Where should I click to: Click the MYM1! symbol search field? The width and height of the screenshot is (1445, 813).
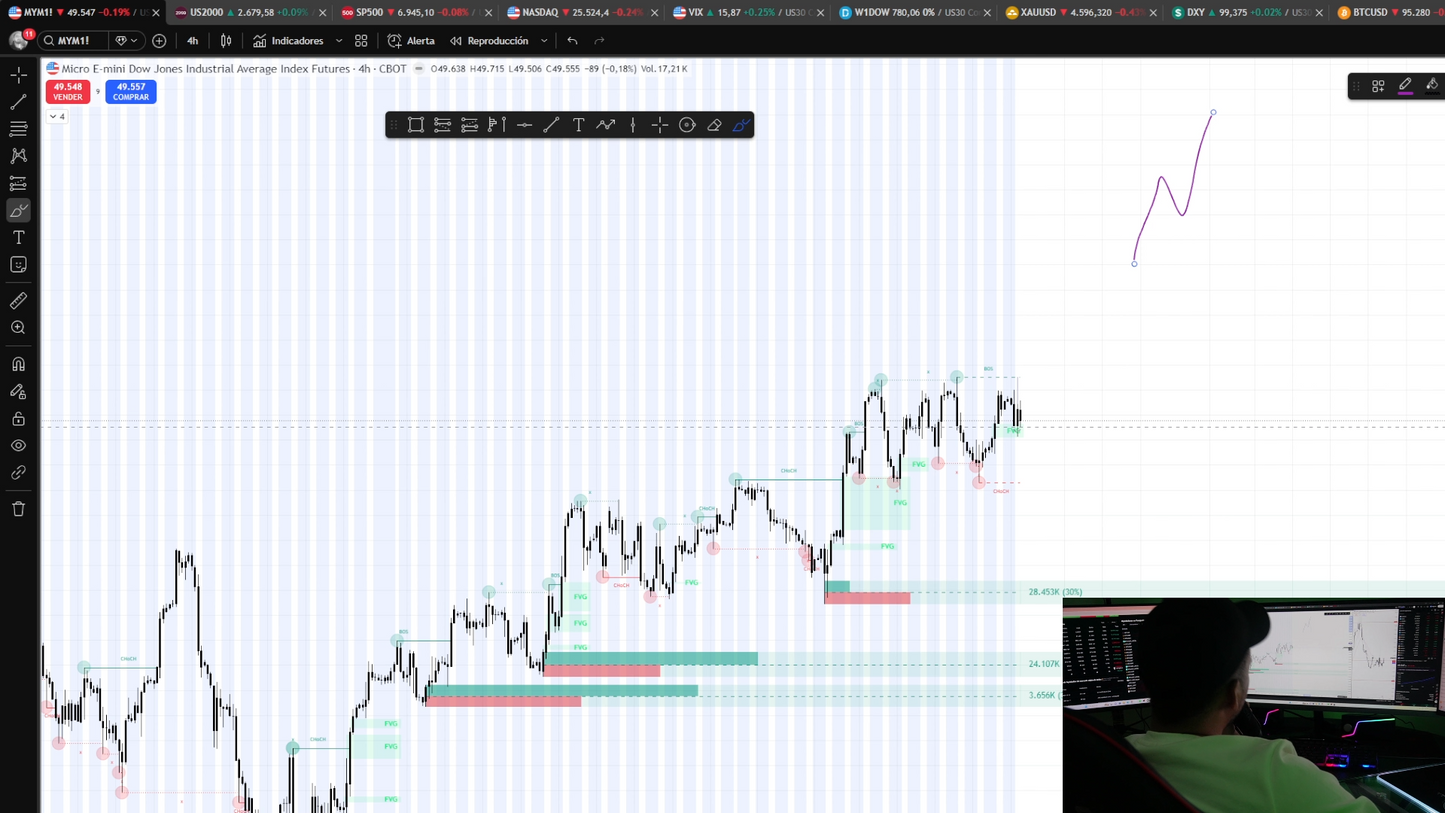point(74,41)
